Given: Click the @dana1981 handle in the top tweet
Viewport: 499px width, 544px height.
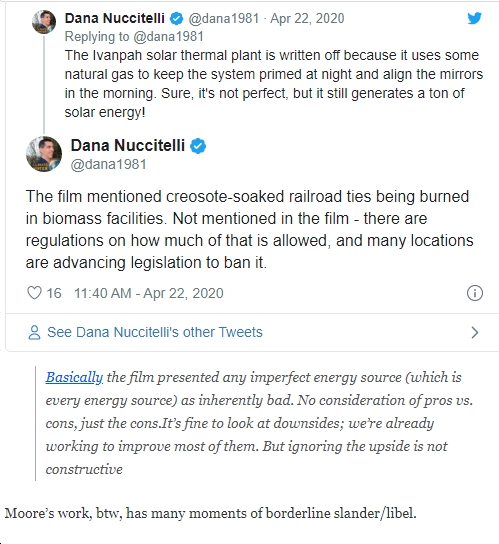Looking at the screenshot, I should pyautogui.click(x=223, y=18).
